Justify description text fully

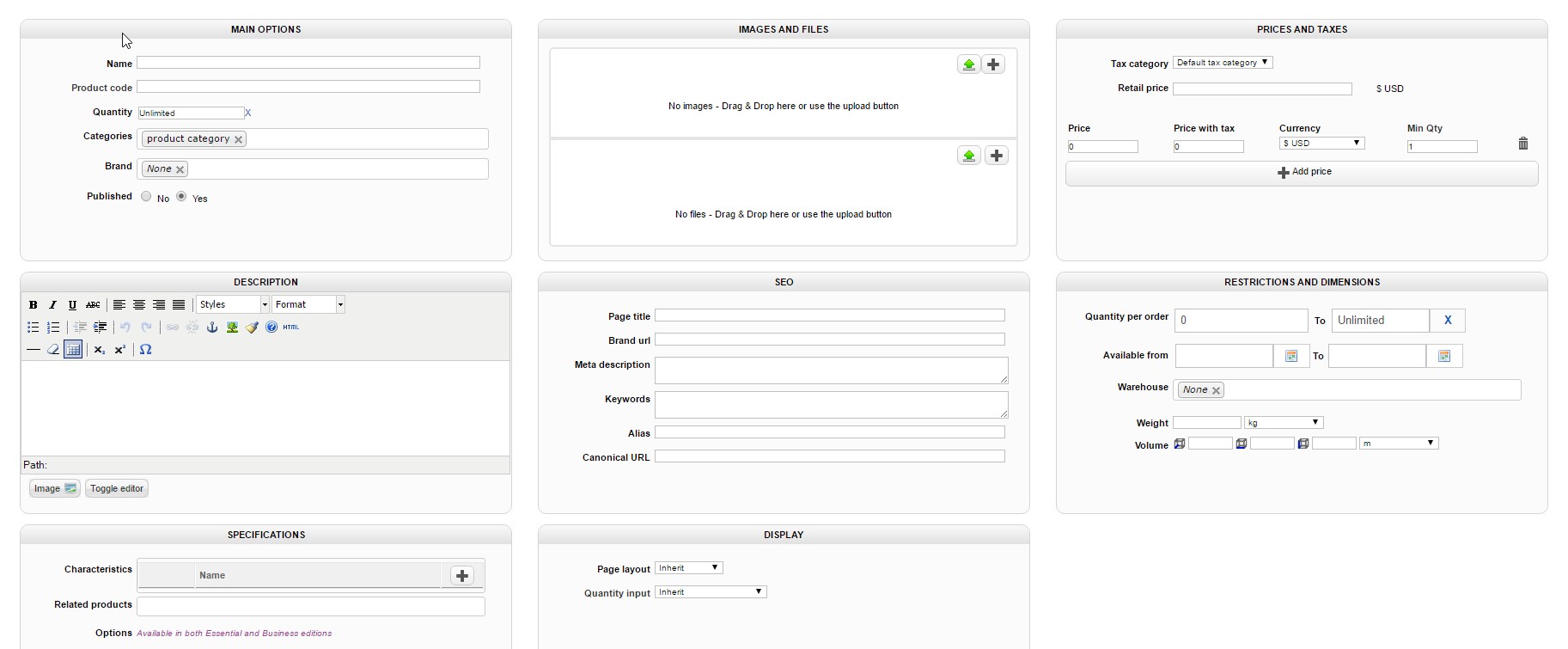click(179, 304)
